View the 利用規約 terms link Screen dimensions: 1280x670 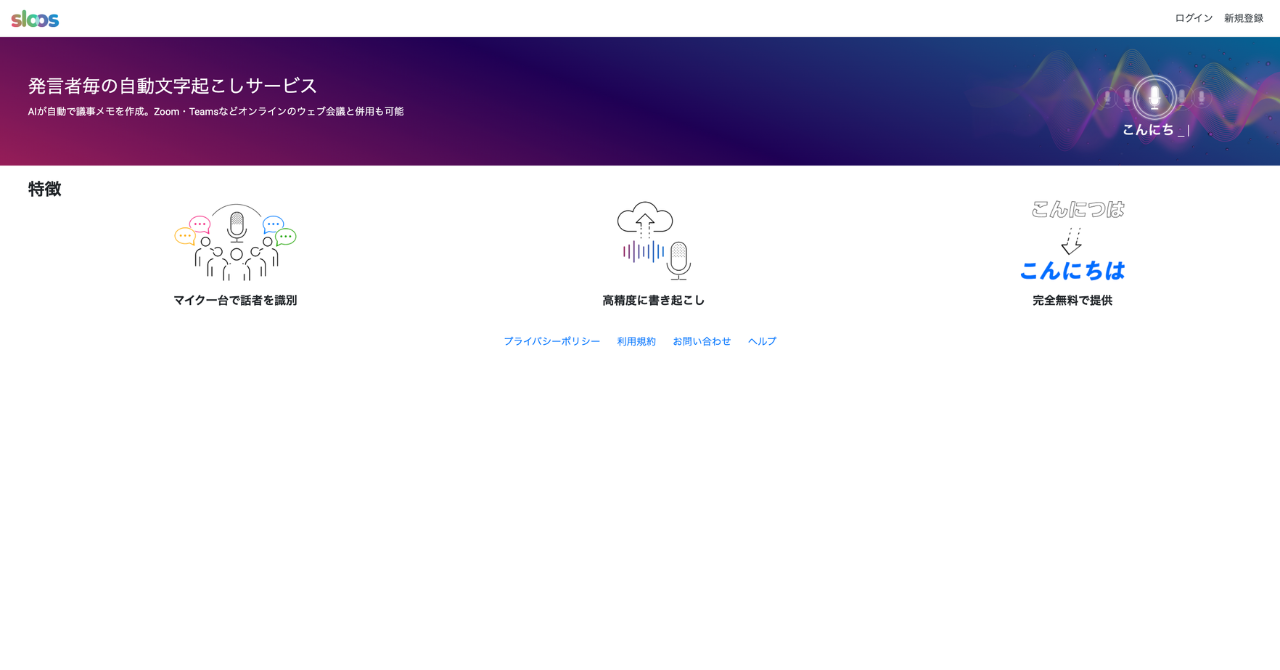click(x=636, y=341)
